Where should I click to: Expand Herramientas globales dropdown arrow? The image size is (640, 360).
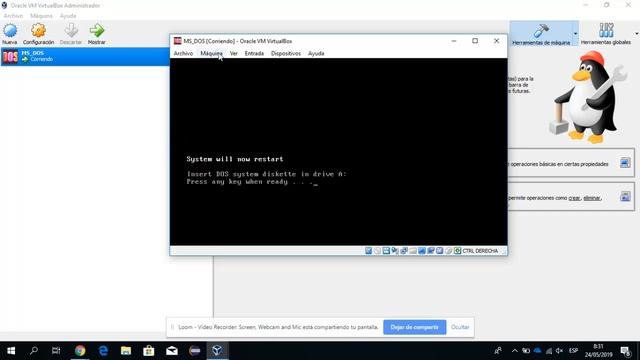(x=637, y=33)
